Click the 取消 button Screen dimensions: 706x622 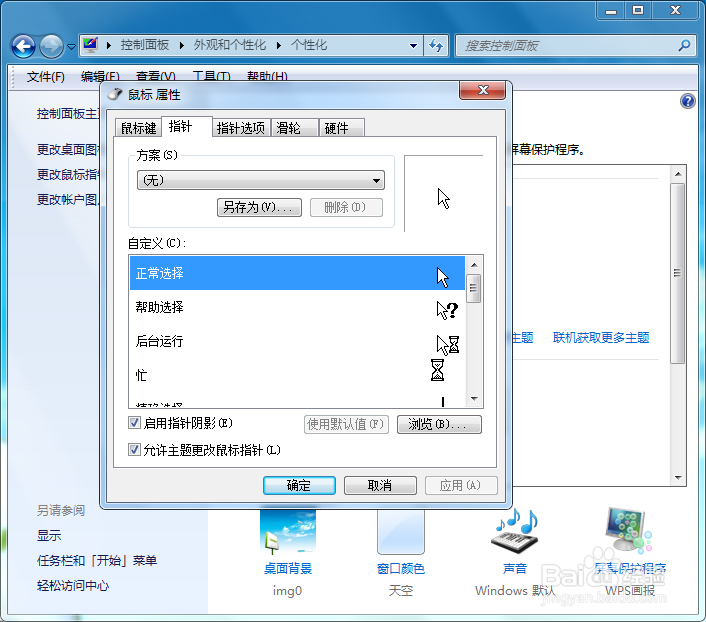click(x=380, y=486)
